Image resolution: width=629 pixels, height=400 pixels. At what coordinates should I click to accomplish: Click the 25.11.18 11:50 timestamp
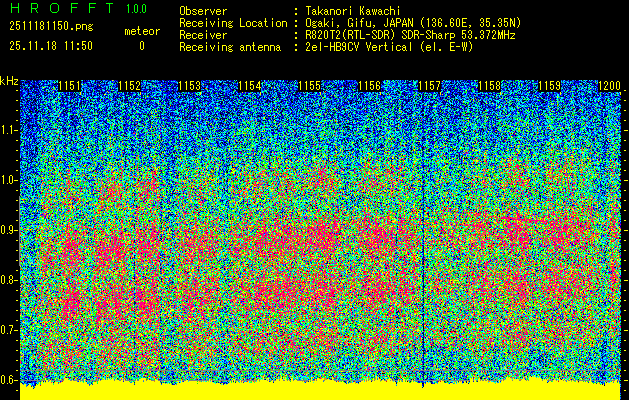click(51, 46)
